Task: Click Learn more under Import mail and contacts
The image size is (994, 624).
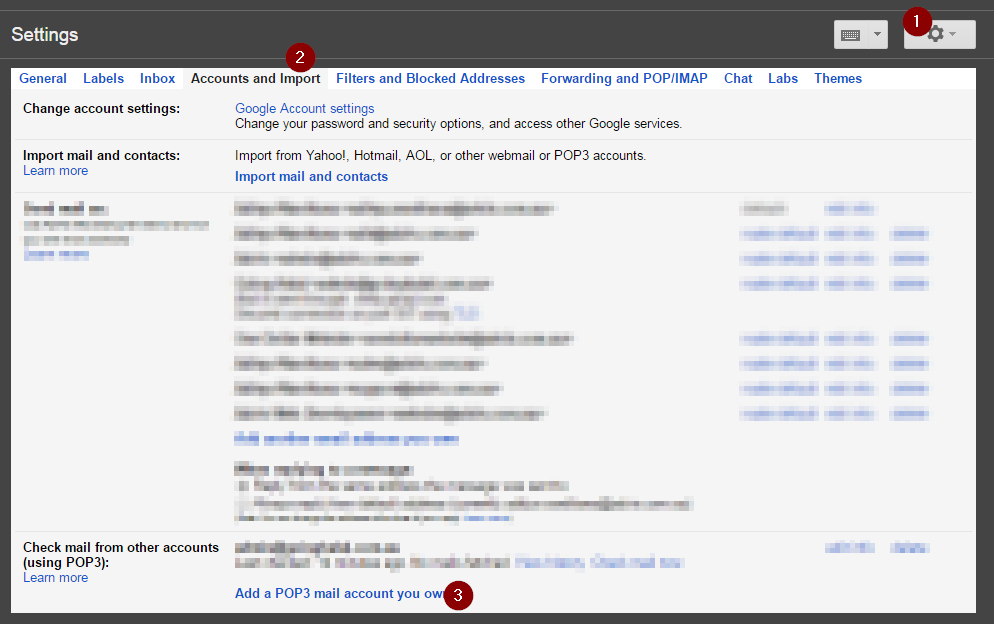Action: [55, 170]
